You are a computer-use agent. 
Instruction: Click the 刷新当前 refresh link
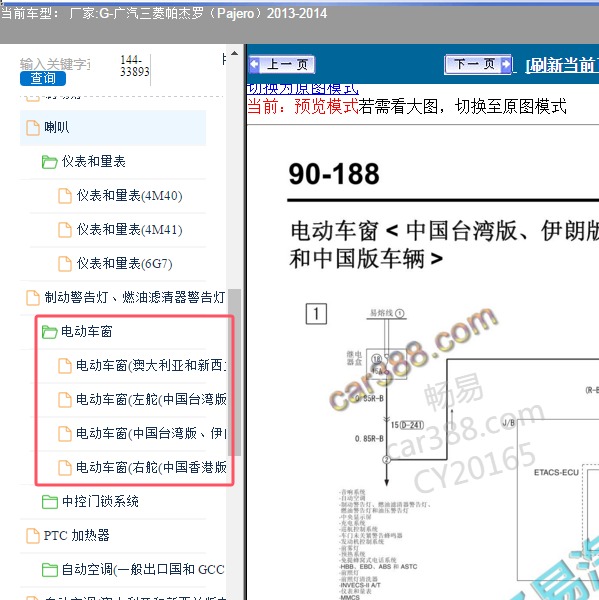562,65
